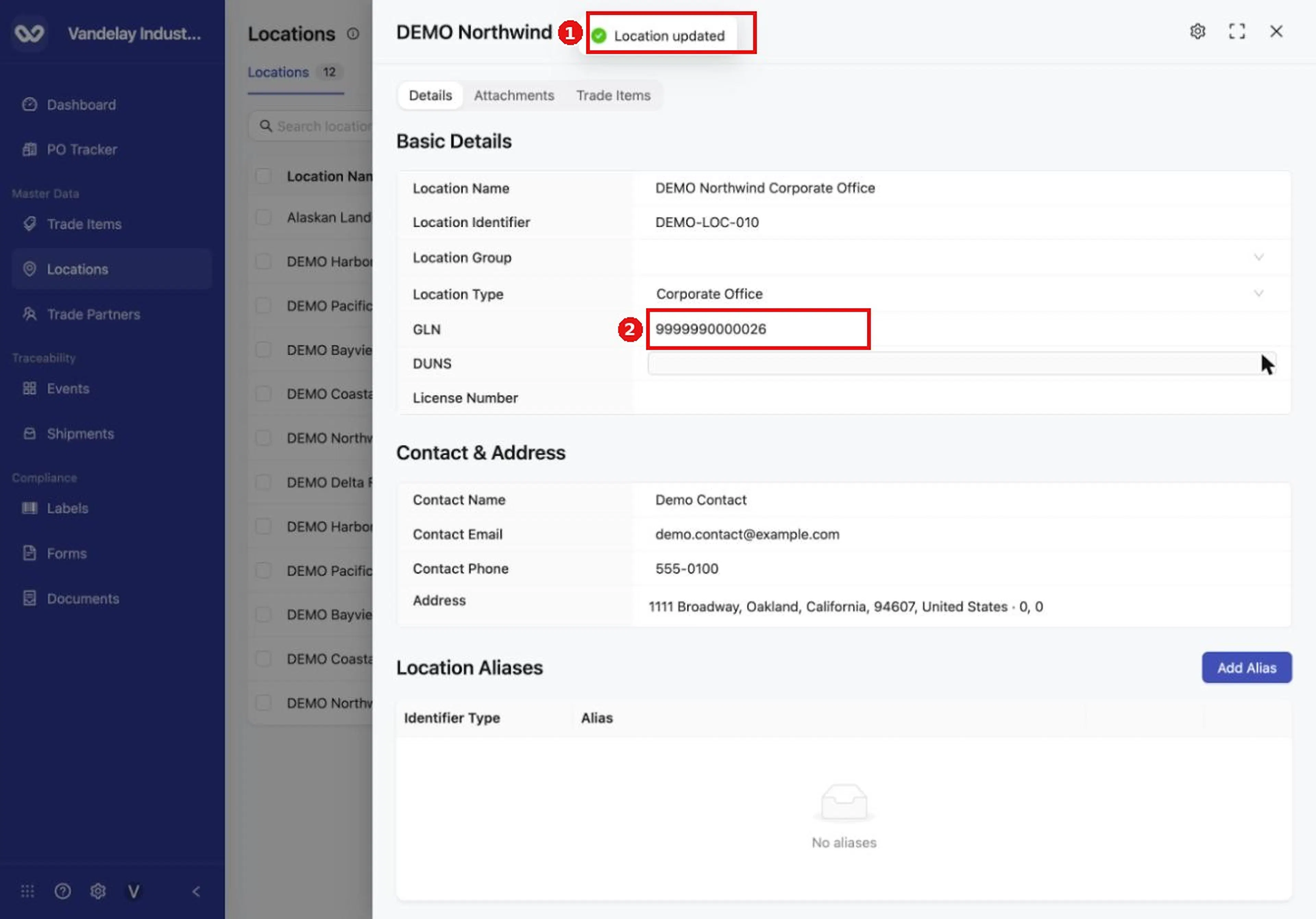Click the Contact Phone 555-0100 value
Image resolution: width=1316 pixels, height=919 pixels.
(x=687, y=568)
